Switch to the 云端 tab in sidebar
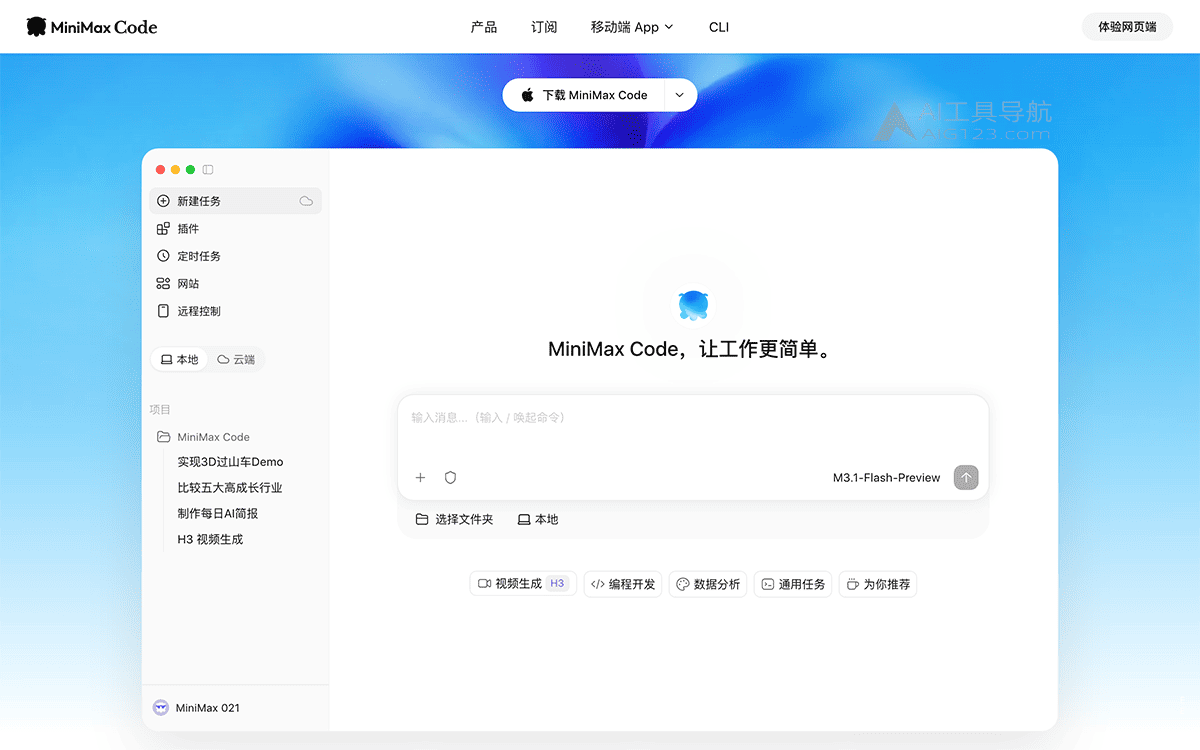Image resolution: width=1200 pixels, height=750 pixels. pos(236,359)
